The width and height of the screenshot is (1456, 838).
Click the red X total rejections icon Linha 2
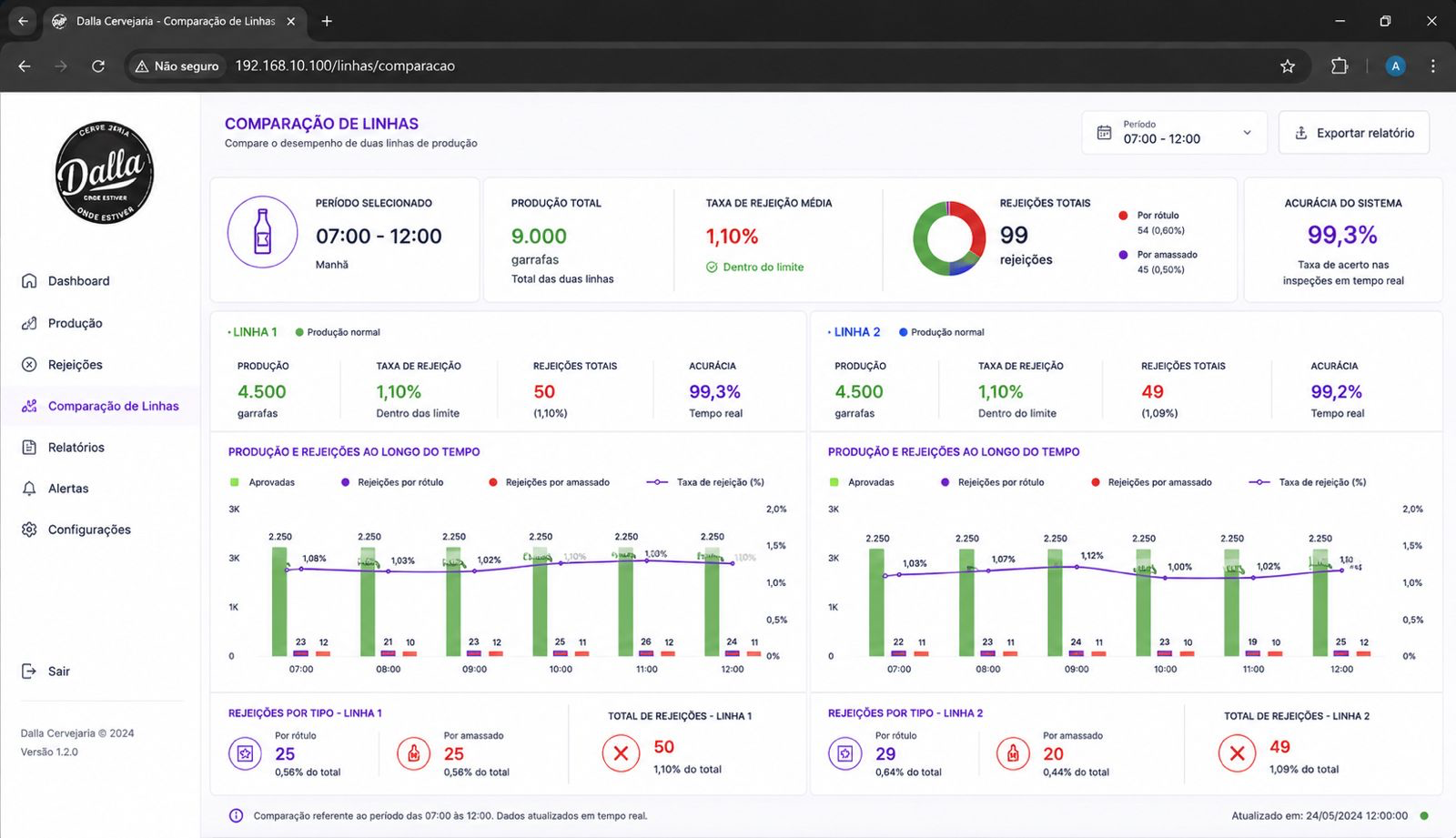tap(1237, 753)
